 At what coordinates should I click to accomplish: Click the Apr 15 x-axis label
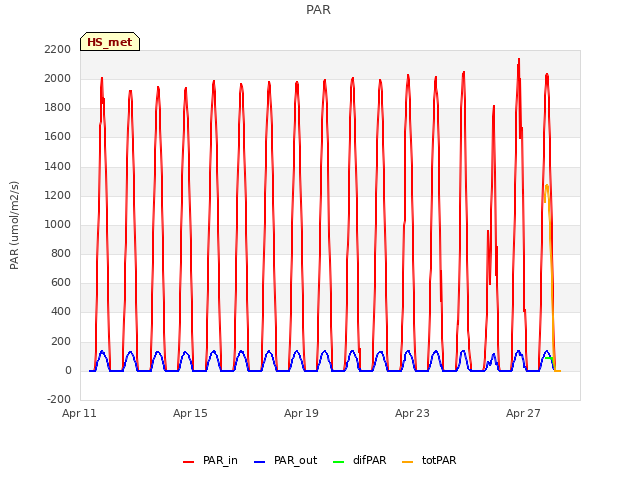tap(190, 413)
